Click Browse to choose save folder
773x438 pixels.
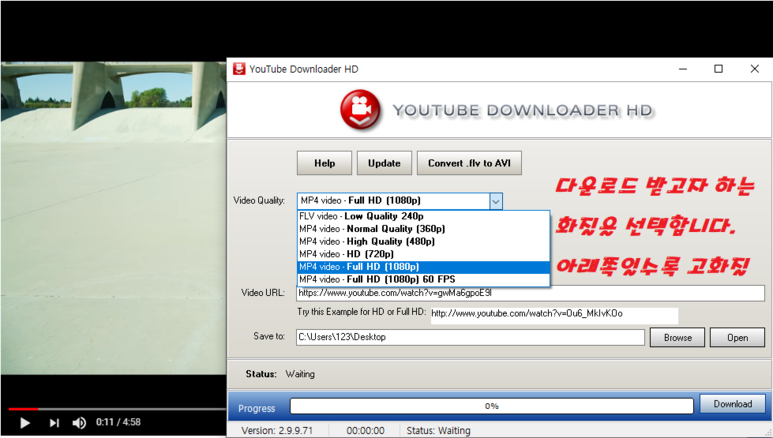(x=677, y=337)
